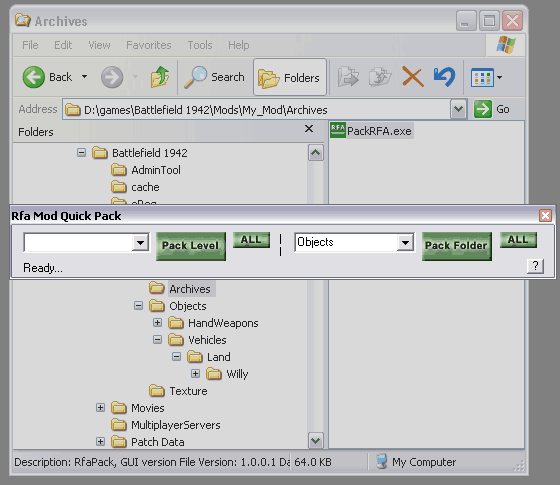Expand the Movies tree node
Viewport: 560px width, 485px height.
tap(100, 408)
